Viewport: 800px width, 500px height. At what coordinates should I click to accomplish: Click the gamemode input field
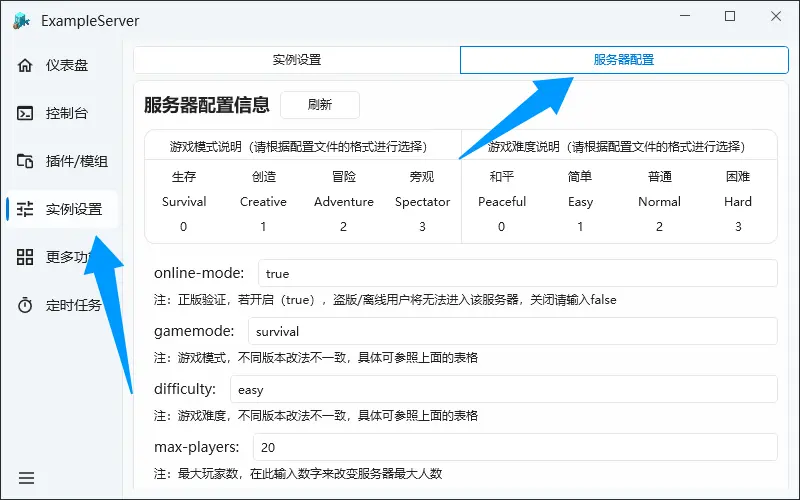(x=513, y=331)
